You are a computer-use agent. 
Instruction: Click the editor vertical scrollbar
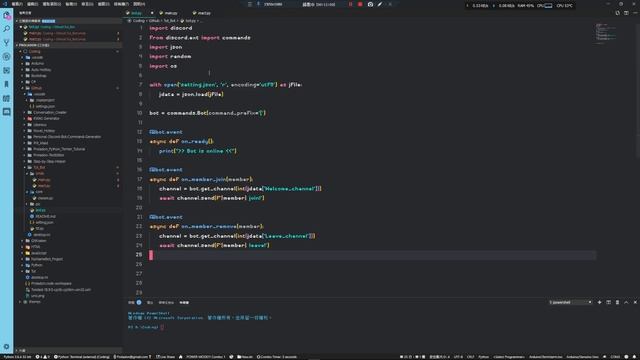pyautogui.click(x=638, y=90)
